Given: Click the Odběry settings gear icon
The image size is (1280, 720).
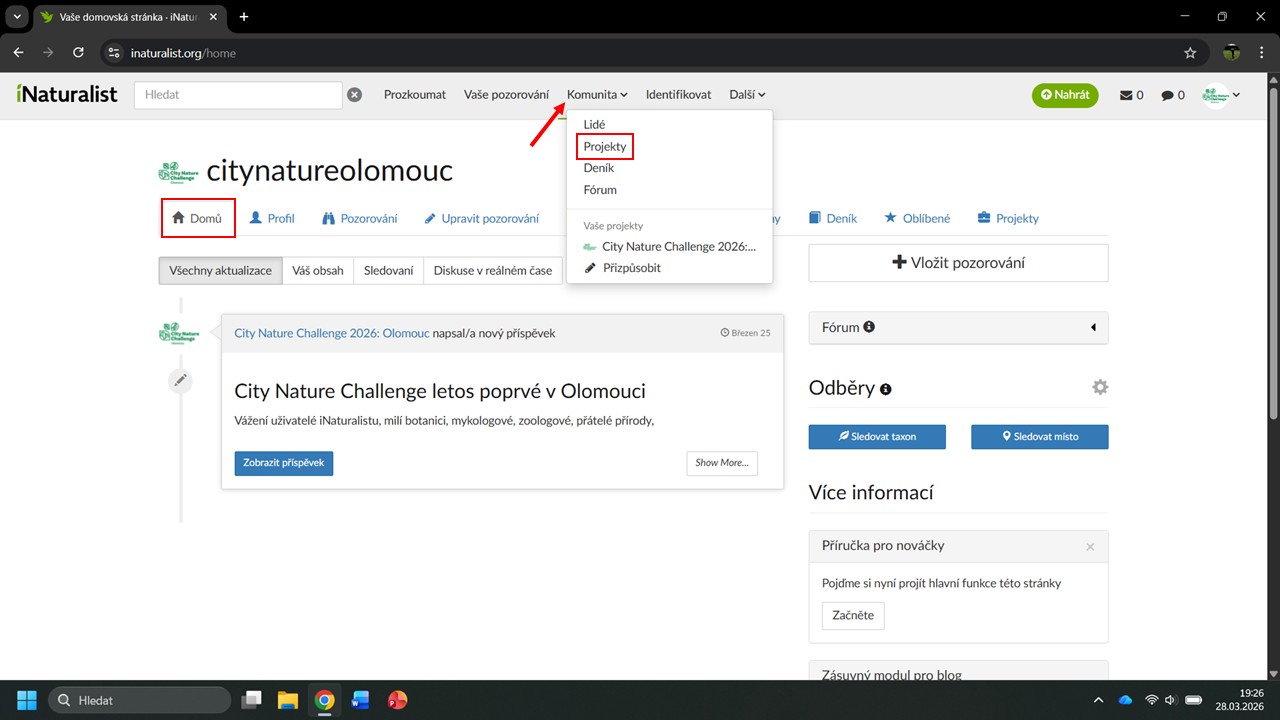Looking at the screenshot, I should [1100, 387].
